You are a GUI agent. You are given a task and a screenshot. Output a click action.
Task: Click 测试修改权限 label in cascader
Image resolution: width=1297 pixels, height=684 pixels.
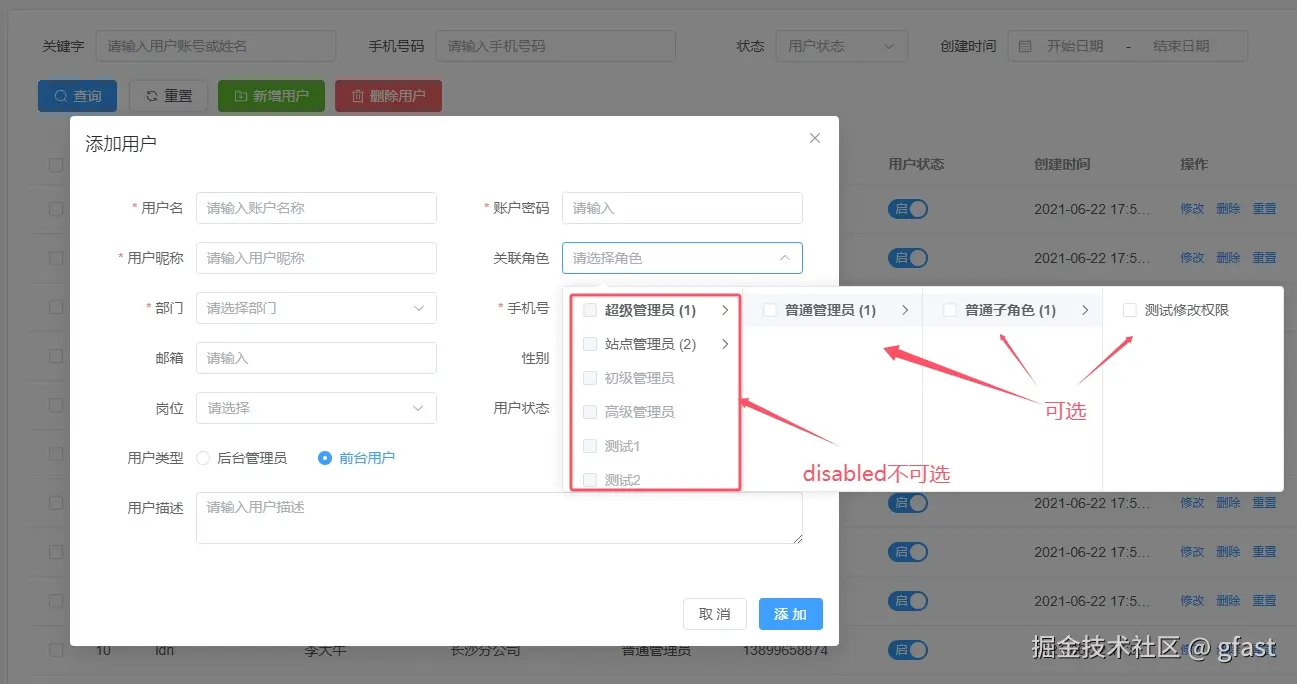pos(1187,310)
